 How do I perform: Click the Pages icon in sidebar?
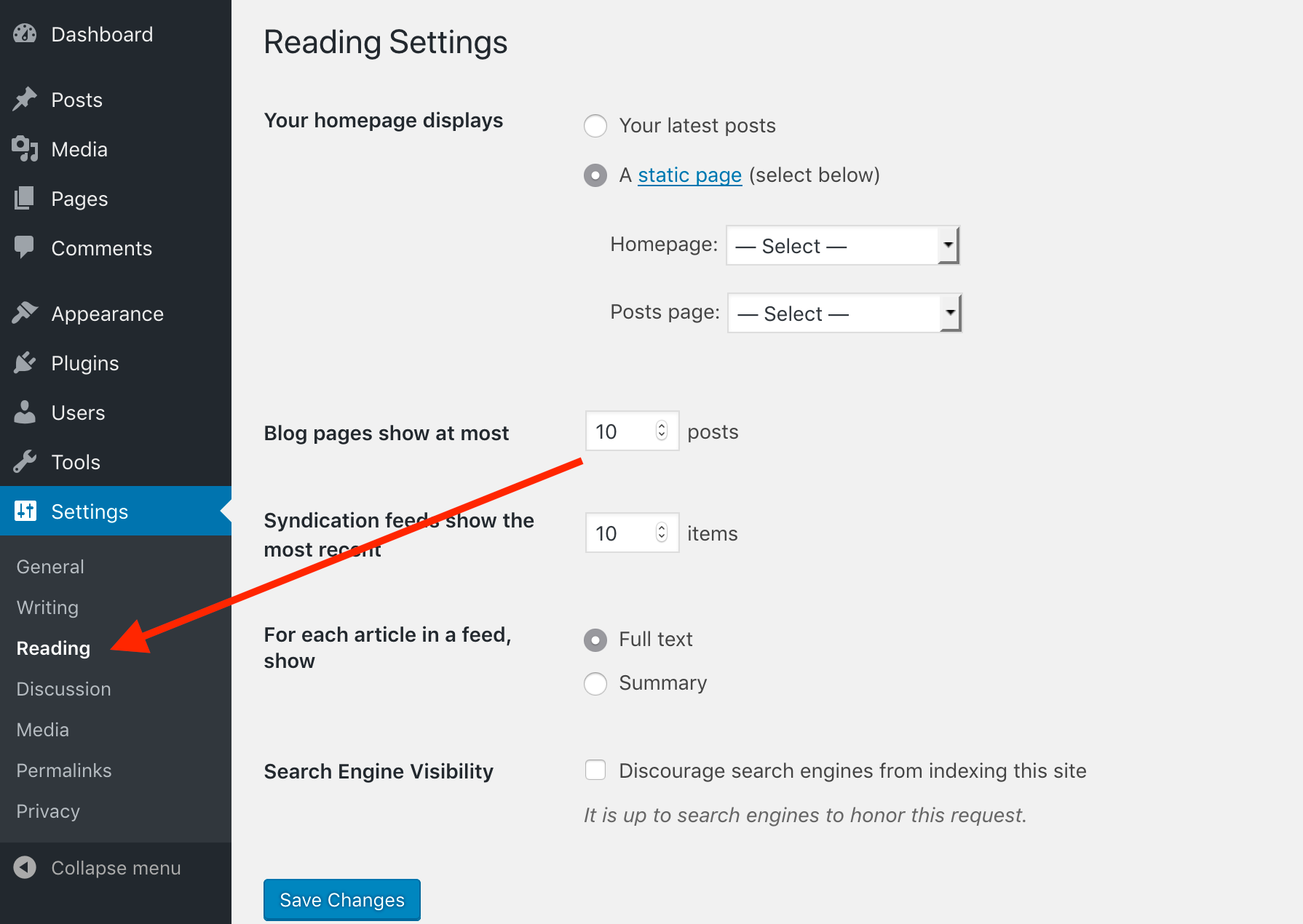click(24, 198)
